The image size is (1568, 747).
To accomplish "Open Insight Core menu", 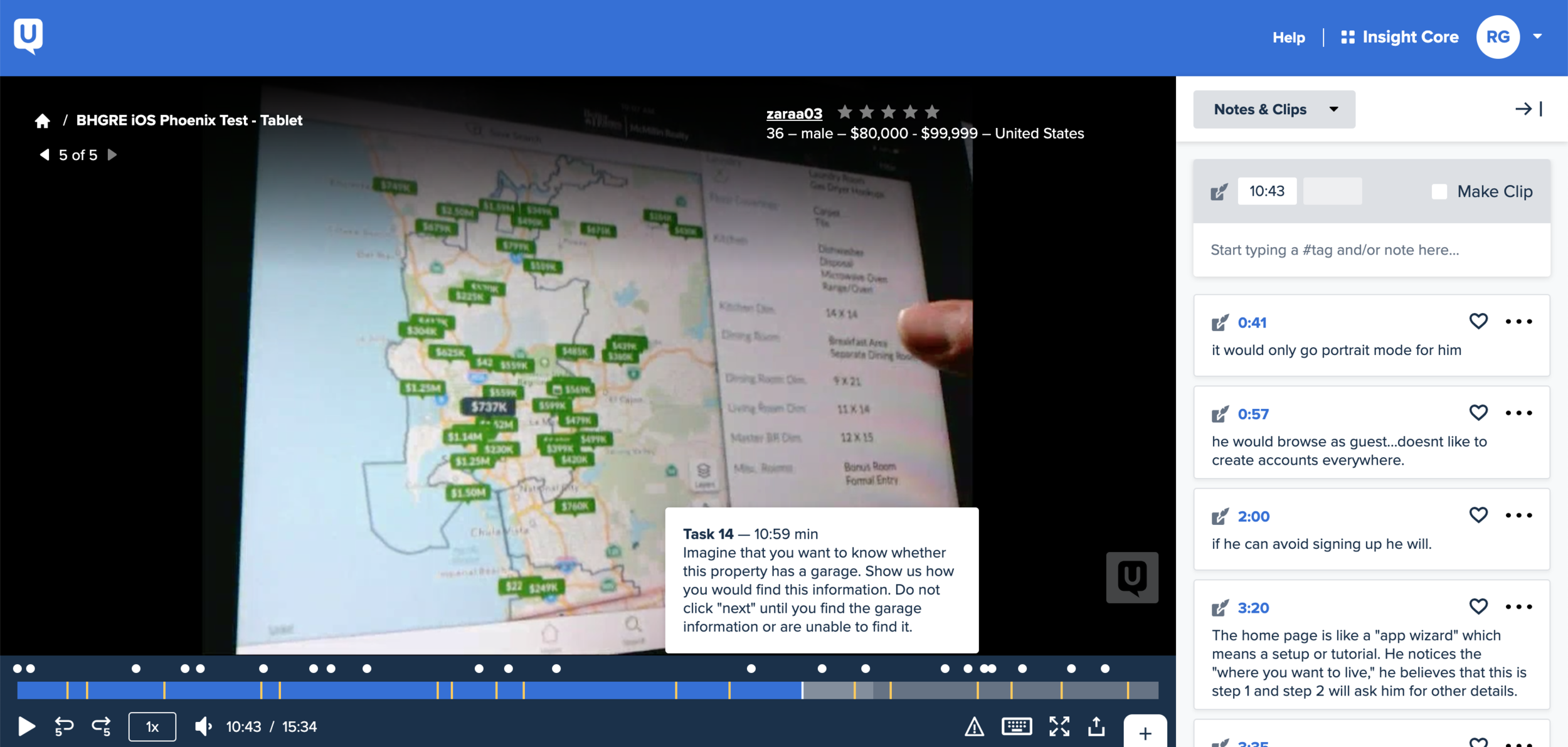I will (1399, 37).
